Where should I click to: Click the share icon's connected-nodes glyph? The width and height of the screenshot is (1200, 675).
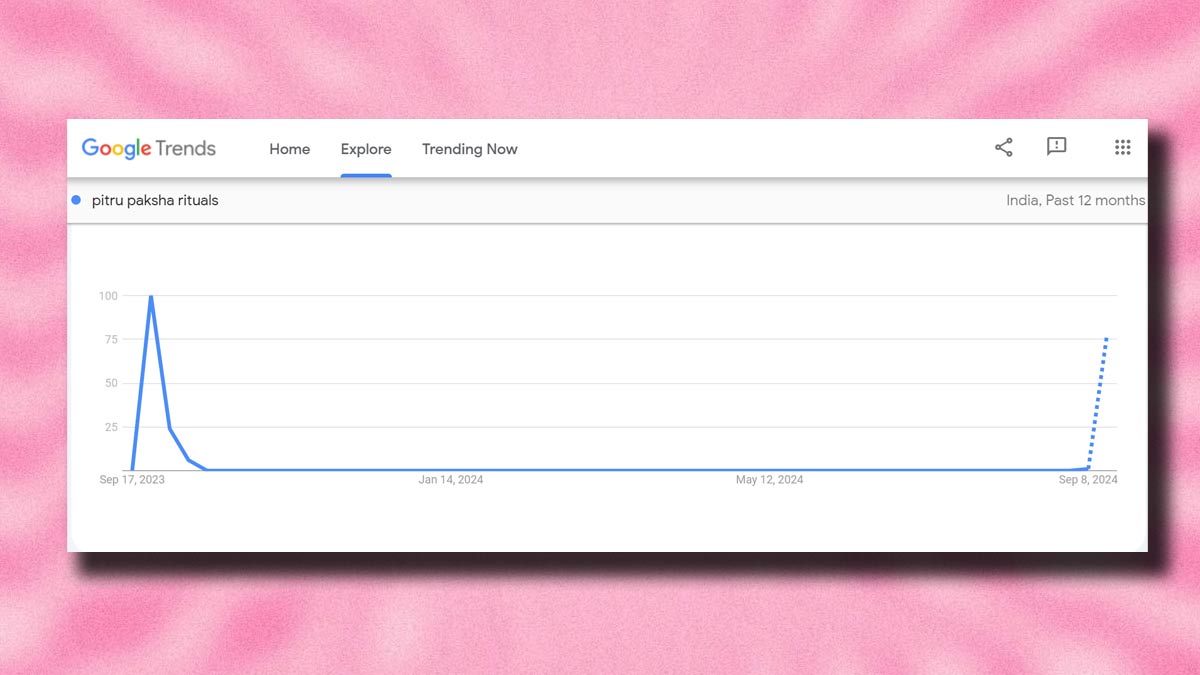[1003, 146]
